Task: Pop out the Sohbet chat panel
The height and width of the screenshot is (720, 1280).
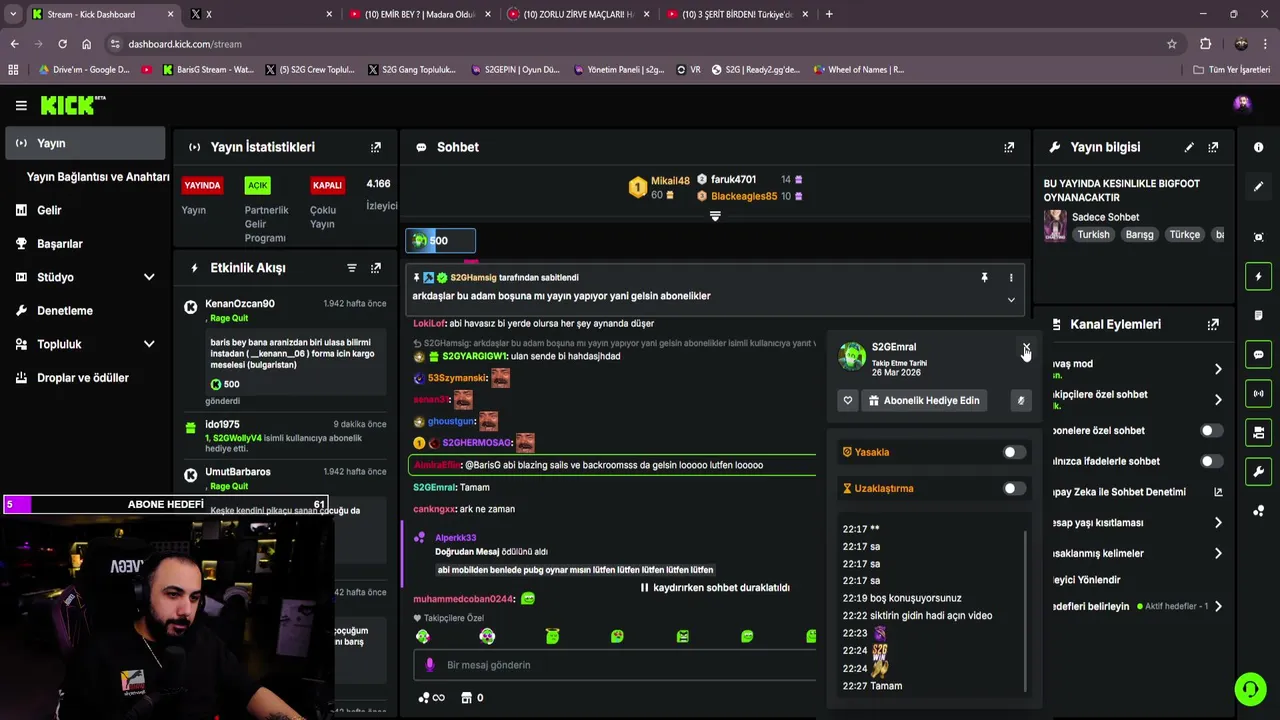Action: [1009, 147]
